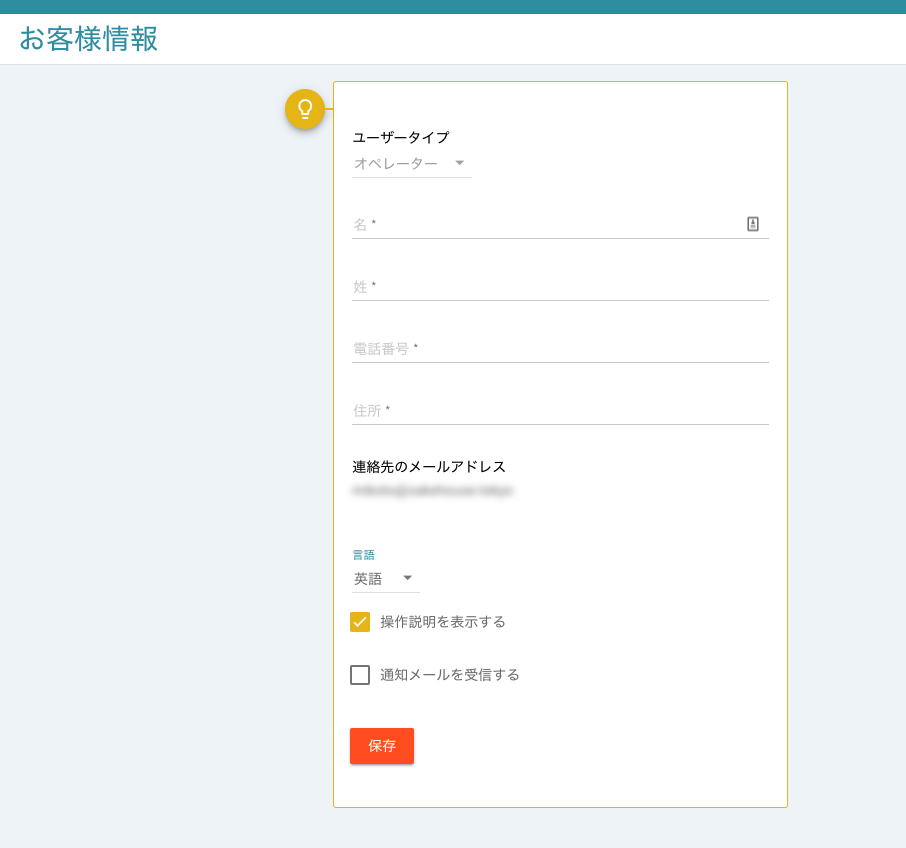Click the contact card icon in 名 field
Viewport: 906px width, 848px height.
pos(752,224)
